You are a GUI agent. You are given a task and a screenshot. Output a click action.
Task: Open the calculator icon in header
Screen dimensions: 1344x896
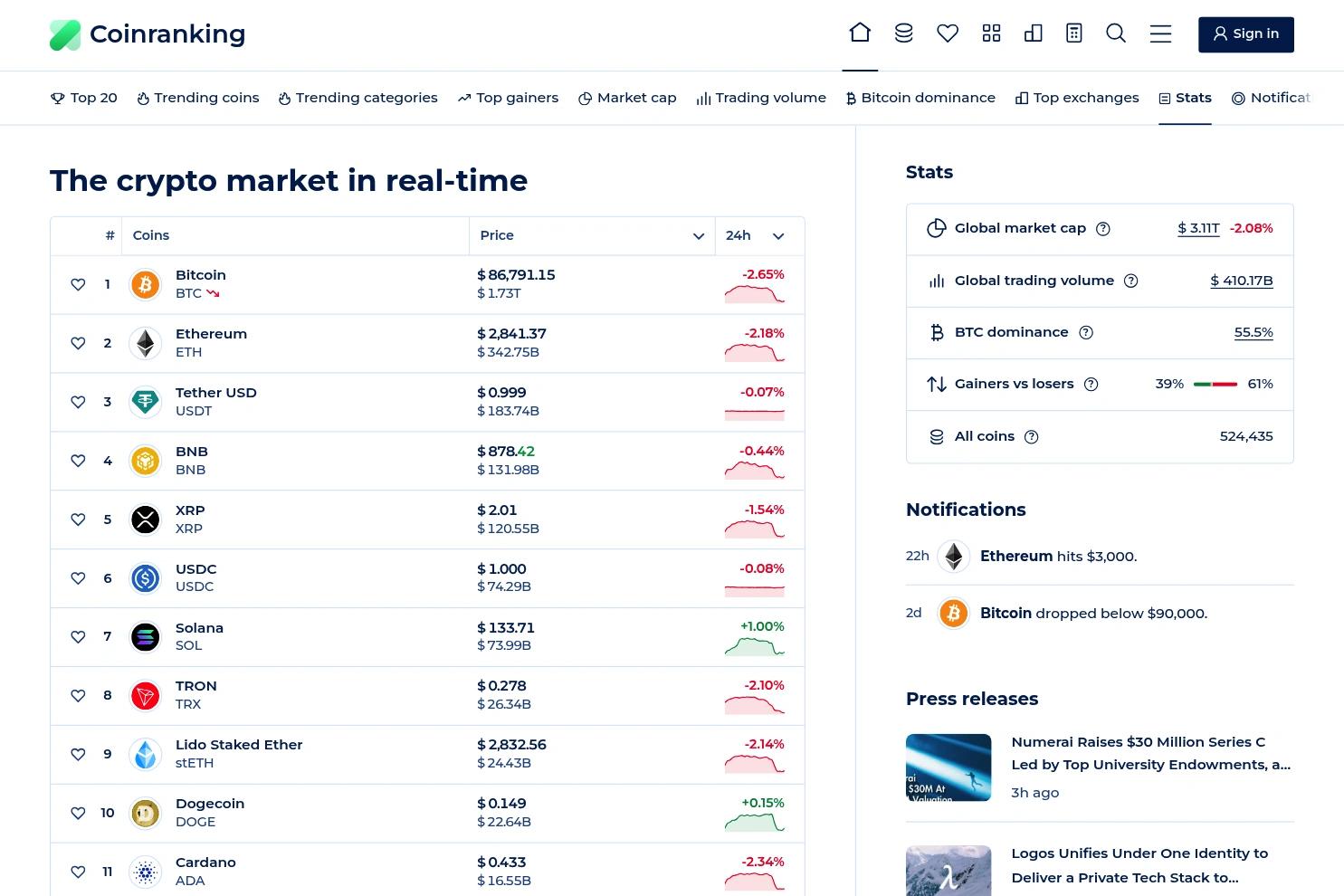[x=1074, y=33]
